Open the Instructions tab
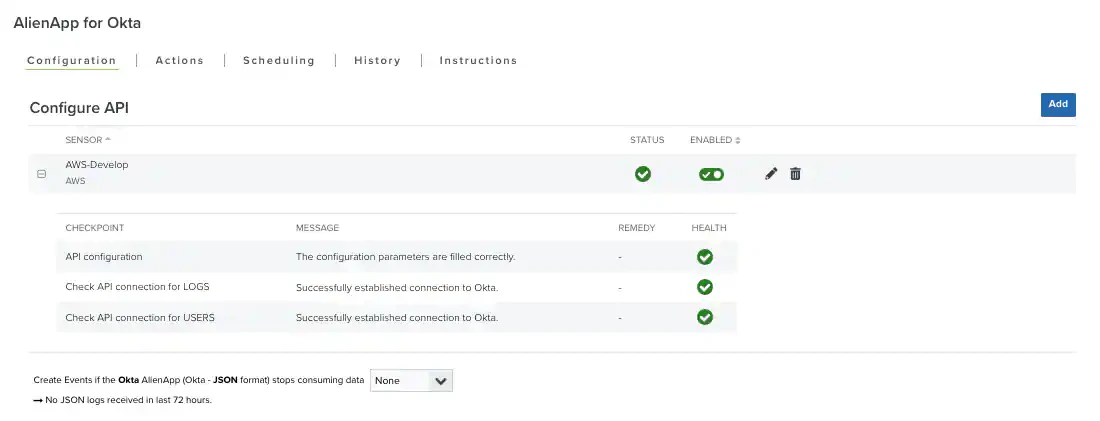This screenshot has height=421, width=1100. click(x=478, y=61)
